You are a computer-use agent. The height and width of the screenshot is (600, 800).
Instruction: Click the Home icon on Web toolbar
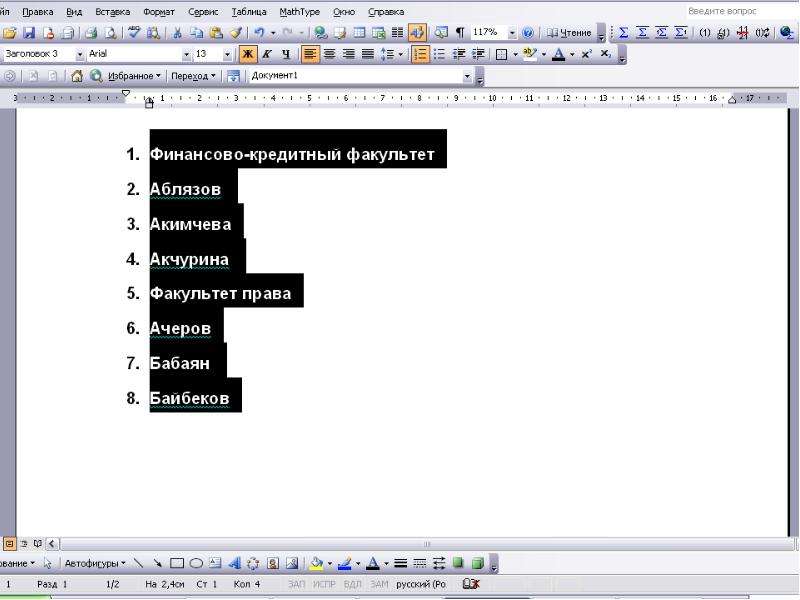77,76
